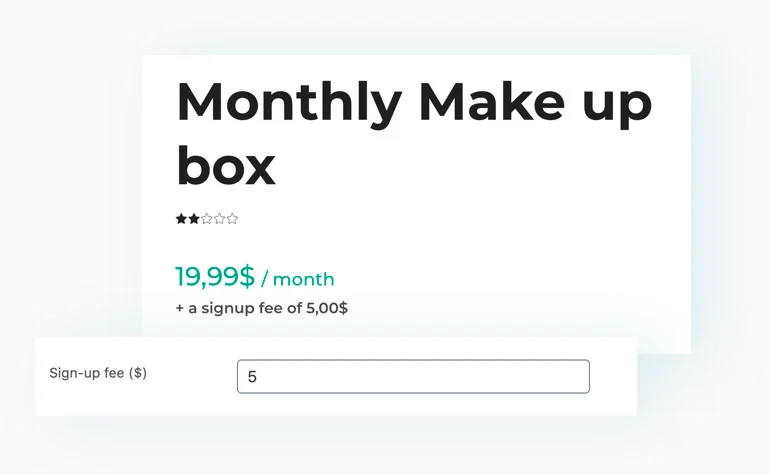The height and width of the screenshot is (475, 770).
Task: Click the word 'signup' in the fee note
Action: [x=225, y=309]
